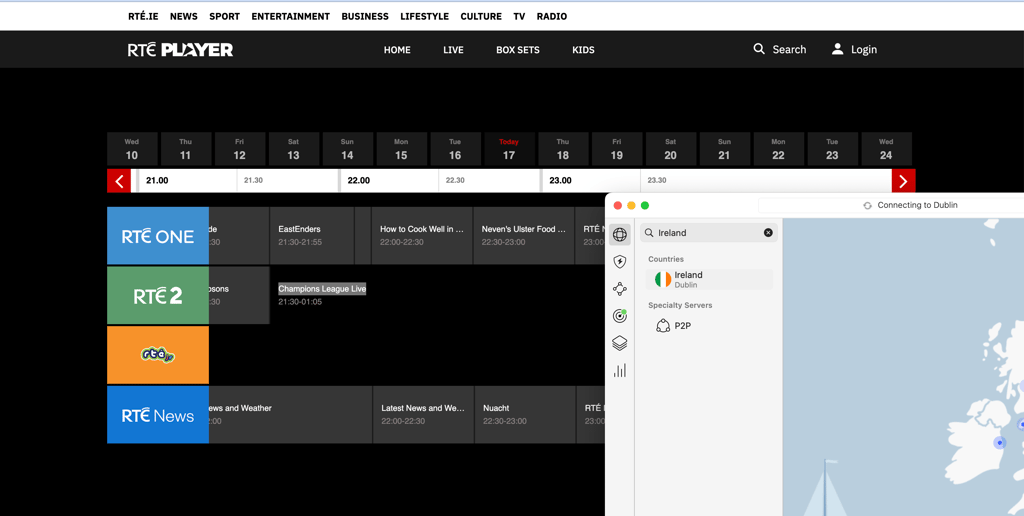Open the stacked layers icon in VPN sidebar

(620, 343)
